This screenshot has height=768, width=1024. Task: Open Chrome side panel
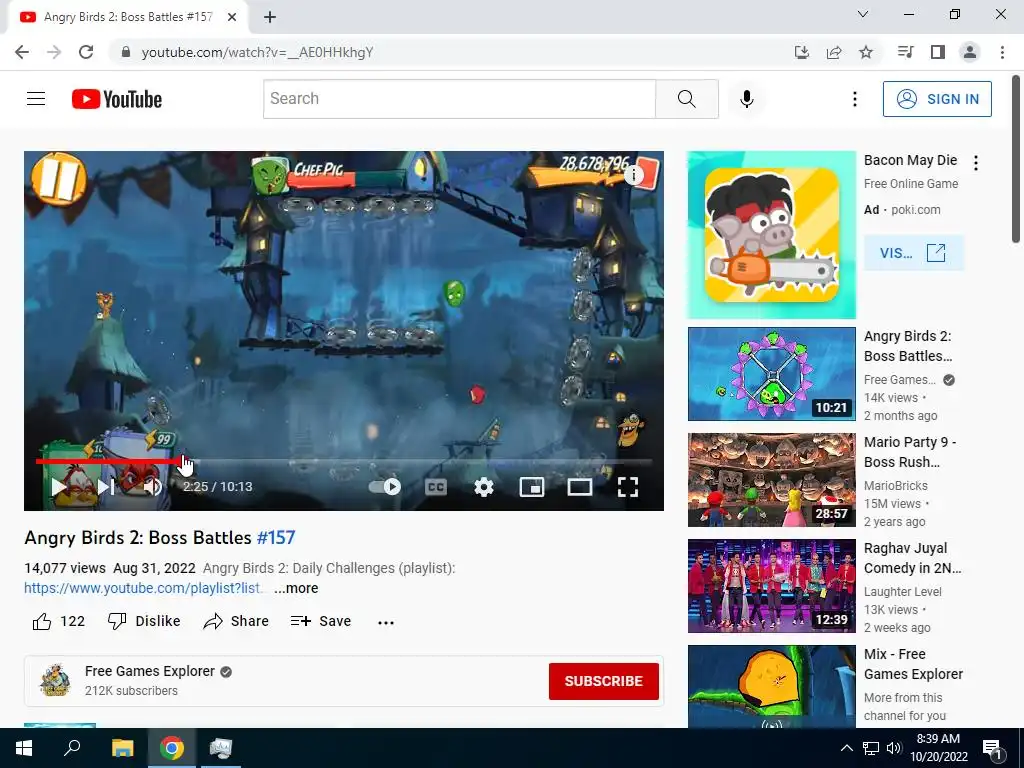coord(938,52)
